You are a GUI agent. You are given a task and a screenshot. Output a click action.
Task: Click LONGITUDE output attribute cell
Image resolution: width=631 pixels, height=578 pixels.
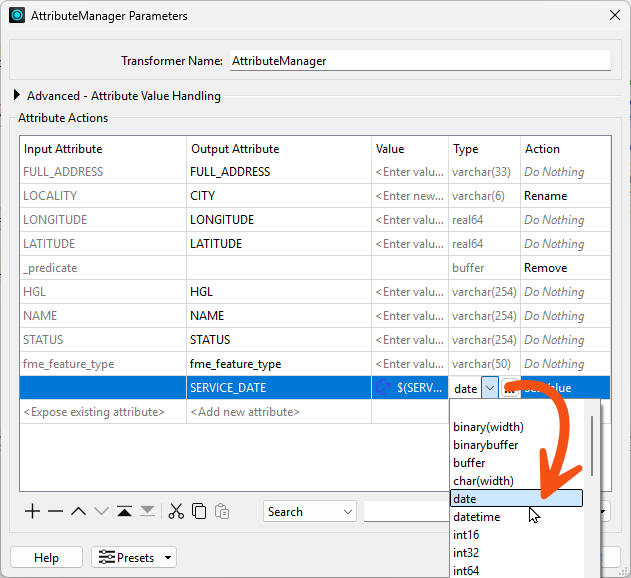point(279,220)
